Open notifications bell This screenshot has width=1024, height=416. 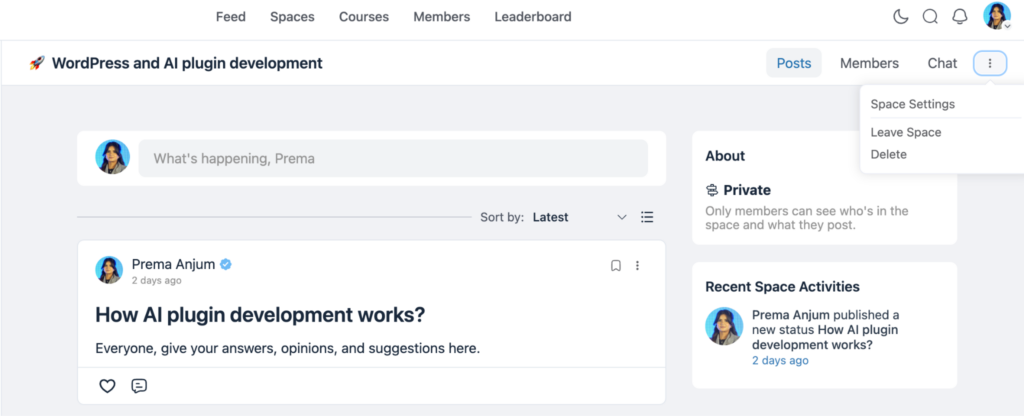(x=959, y=17)
